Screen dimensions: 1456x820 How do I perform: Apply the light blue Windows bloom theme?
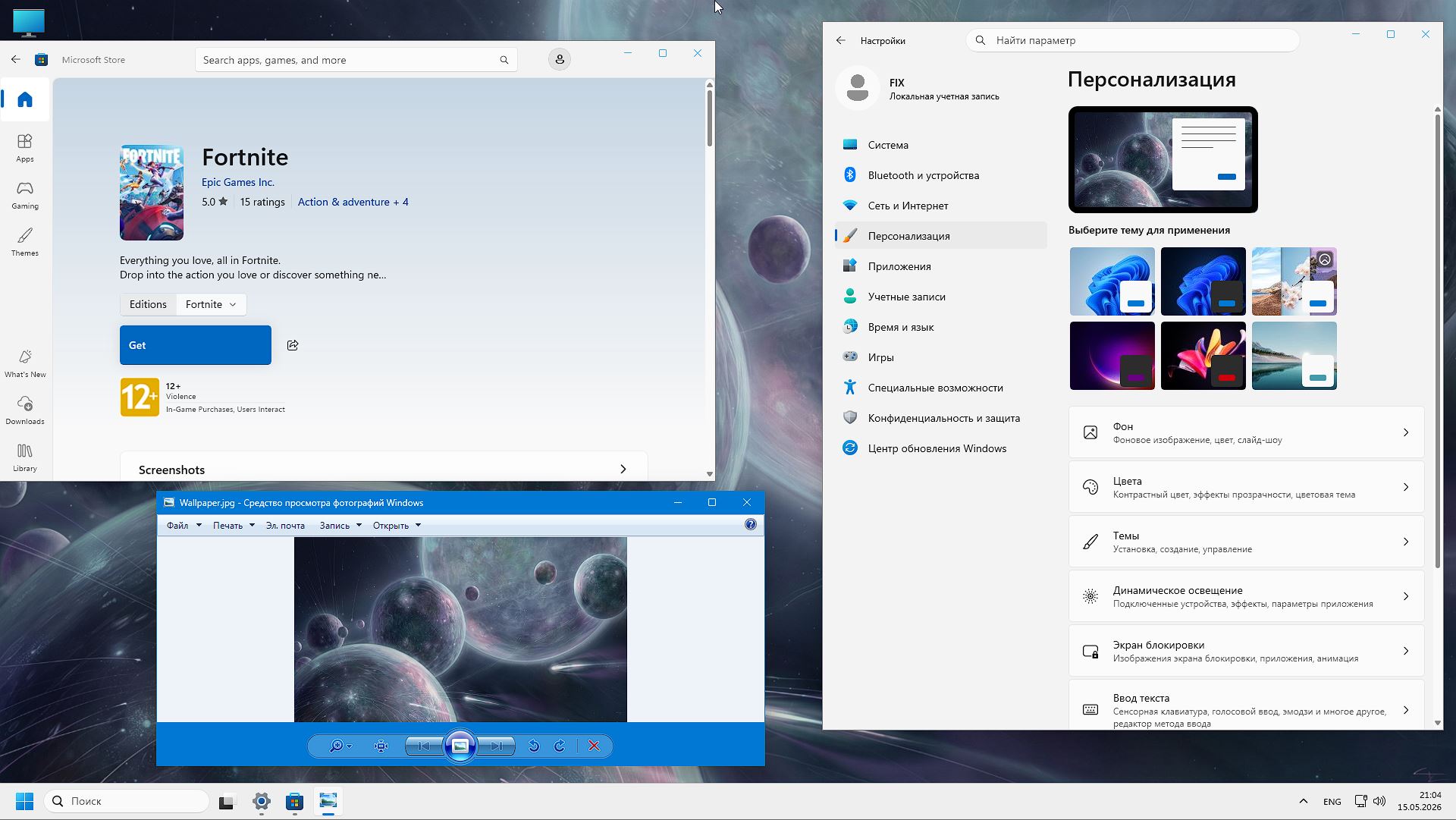pyautogui.click(x=1112, y=281)
